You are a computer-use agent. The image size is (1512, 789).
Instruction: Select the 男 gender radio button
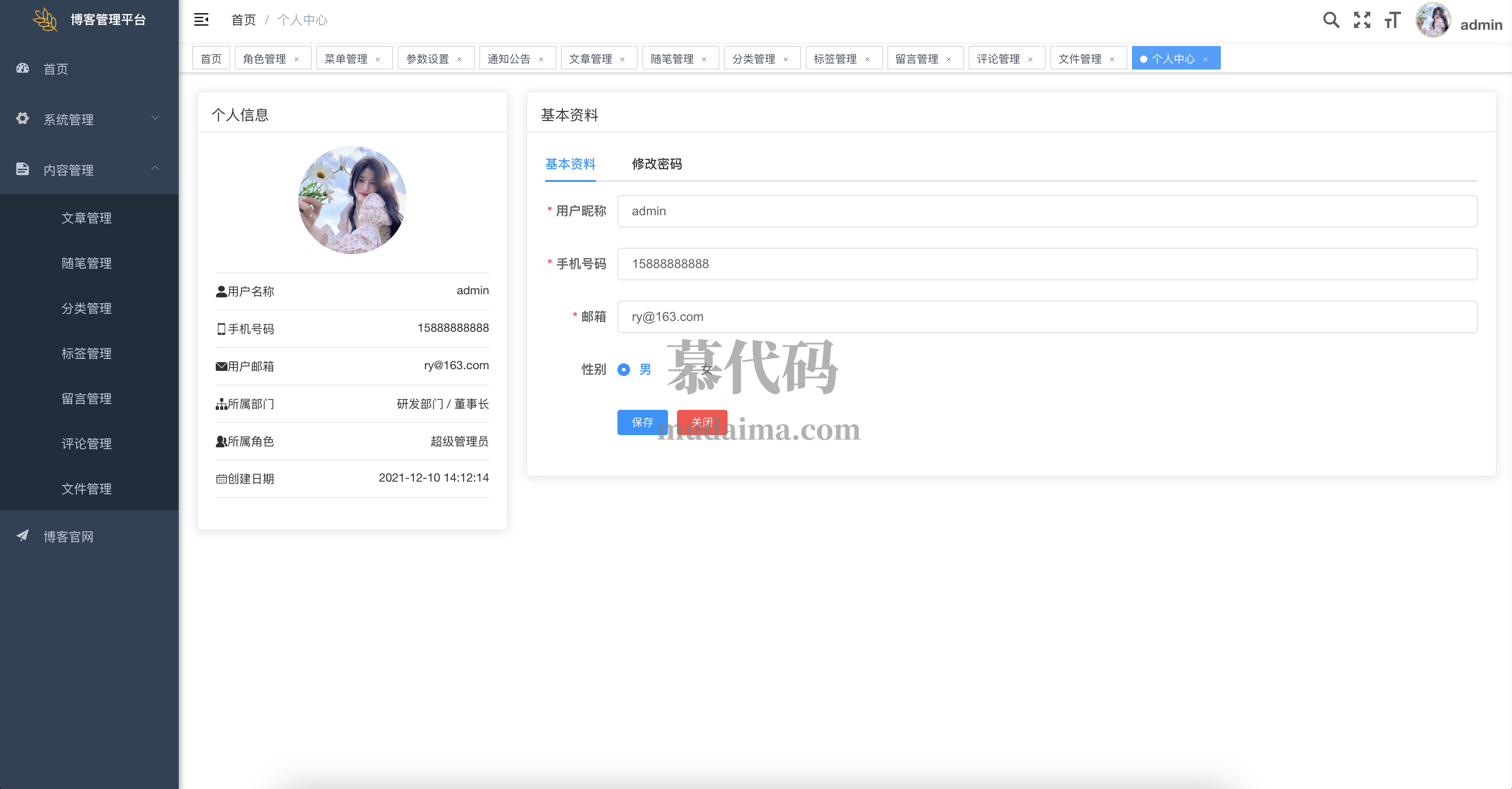click(623, 369)
